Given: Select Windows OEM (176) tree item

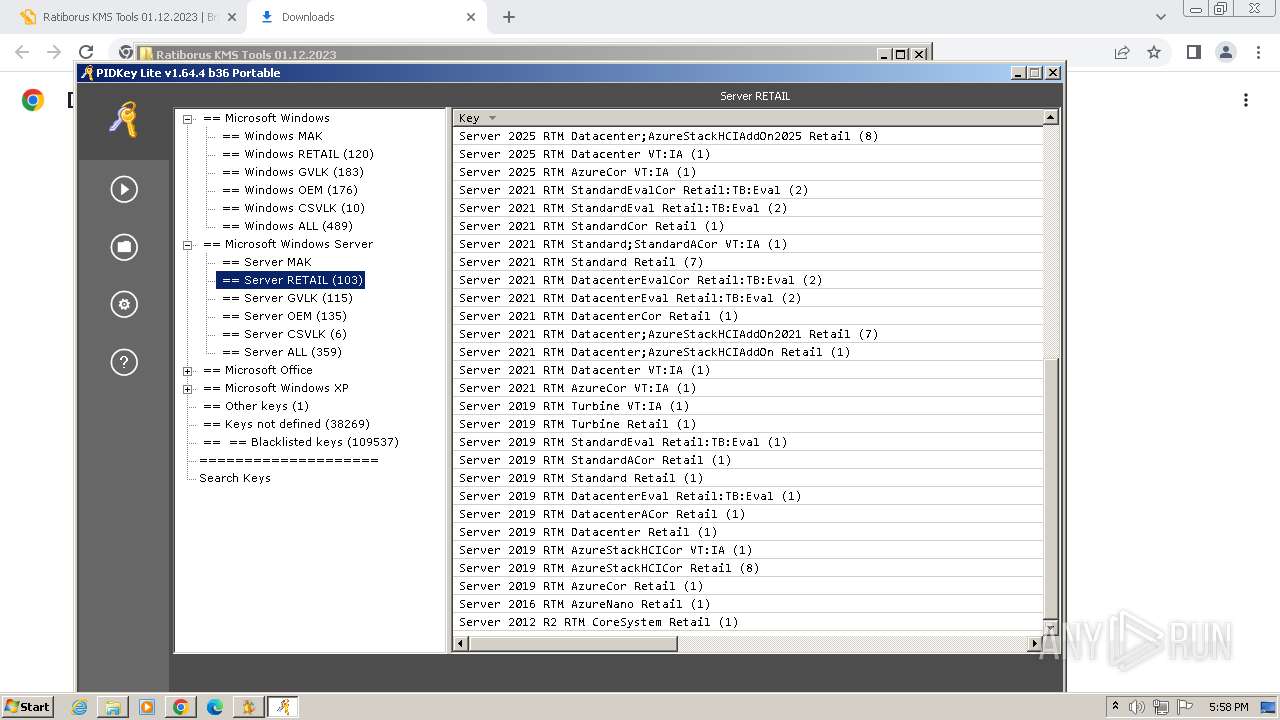Looking at the screenshot, I should (x=289, y=190).
